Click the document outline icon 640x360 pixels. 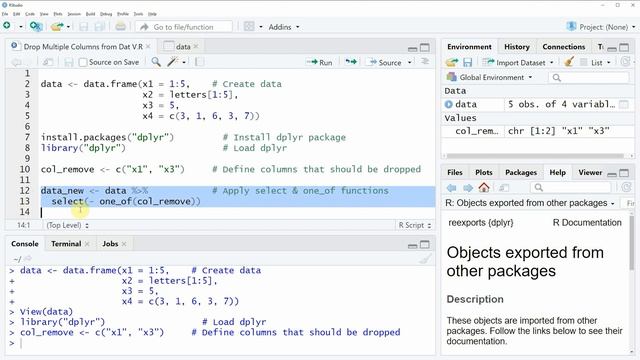425,62
